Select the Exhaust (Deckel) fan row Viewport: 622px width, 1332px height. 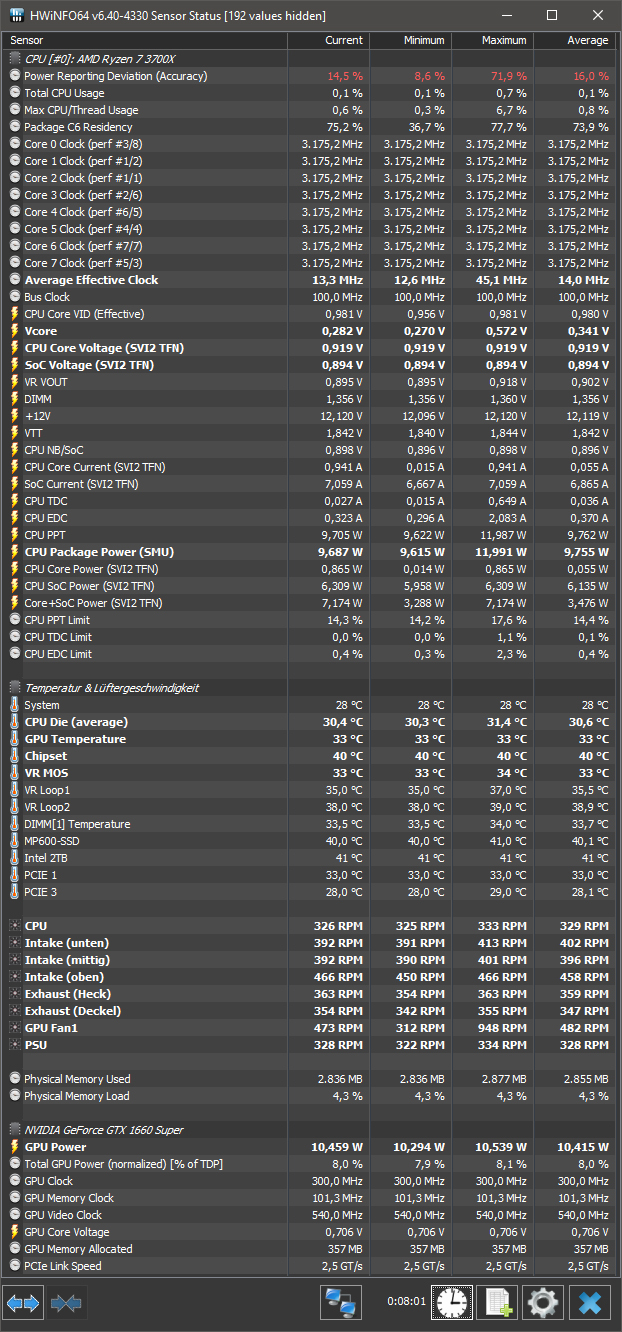click(309, 1011)
